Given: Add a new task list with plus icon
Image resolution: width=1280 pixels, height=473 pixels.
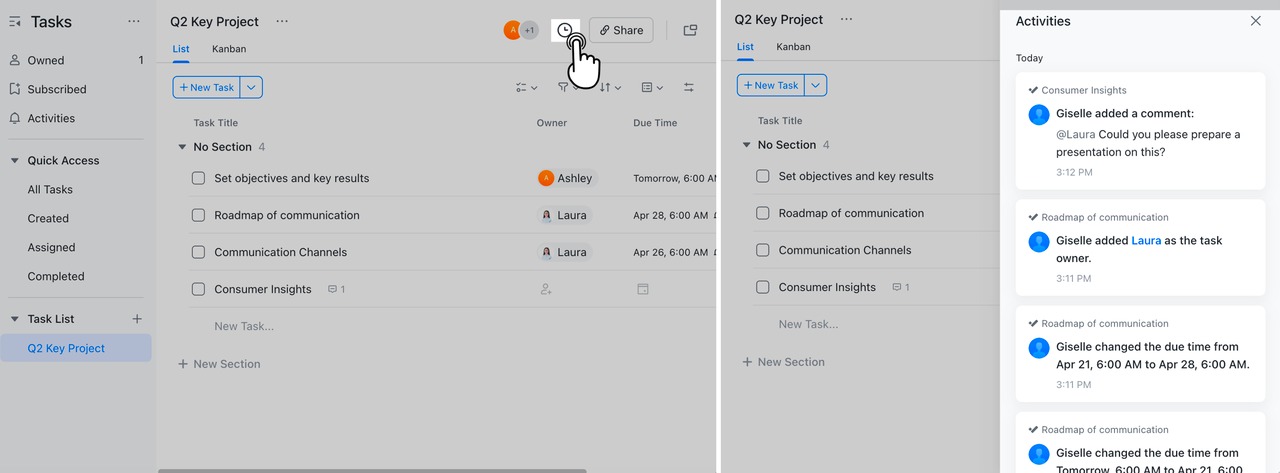Looking at the screenshot, I should [x=137, y=319].
